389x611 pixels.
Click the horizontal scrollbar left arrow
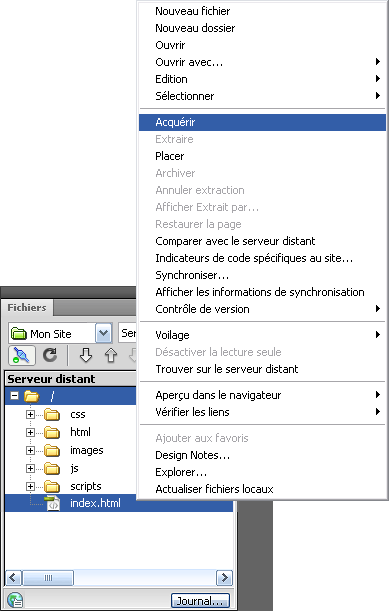pos(14,577)
